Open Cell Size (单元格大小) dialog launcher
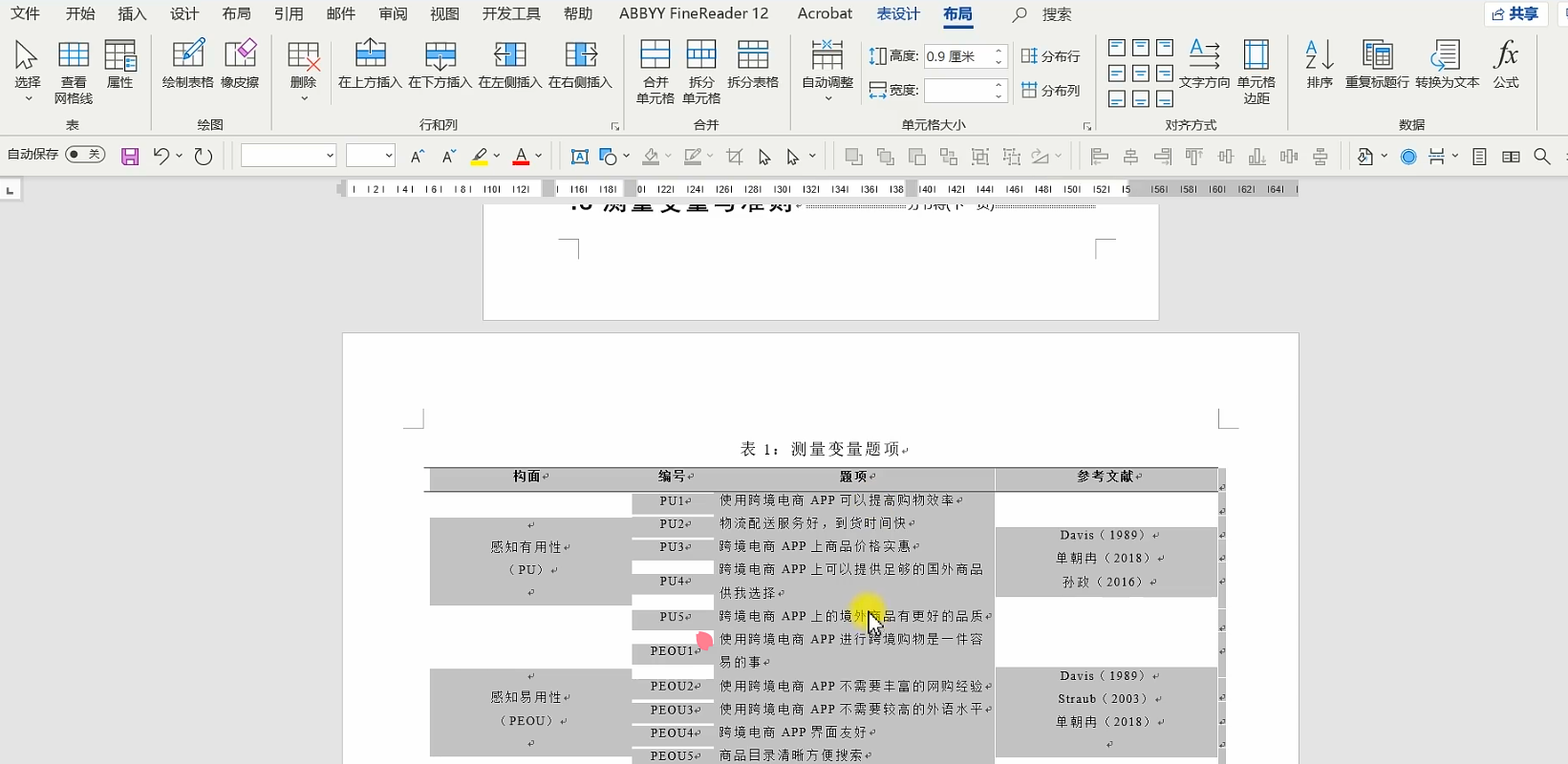 (x=1087, y=126)
